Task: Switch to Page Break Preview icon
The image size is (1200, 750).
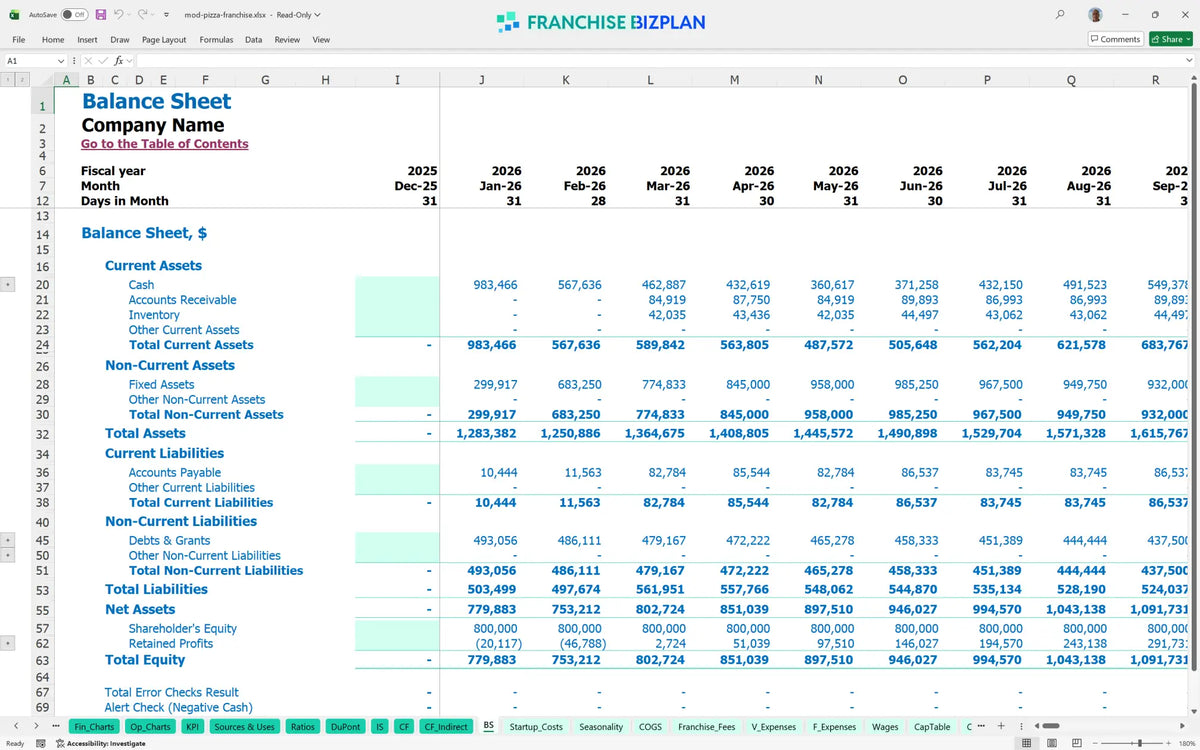Action: [x=1076, y=743]
